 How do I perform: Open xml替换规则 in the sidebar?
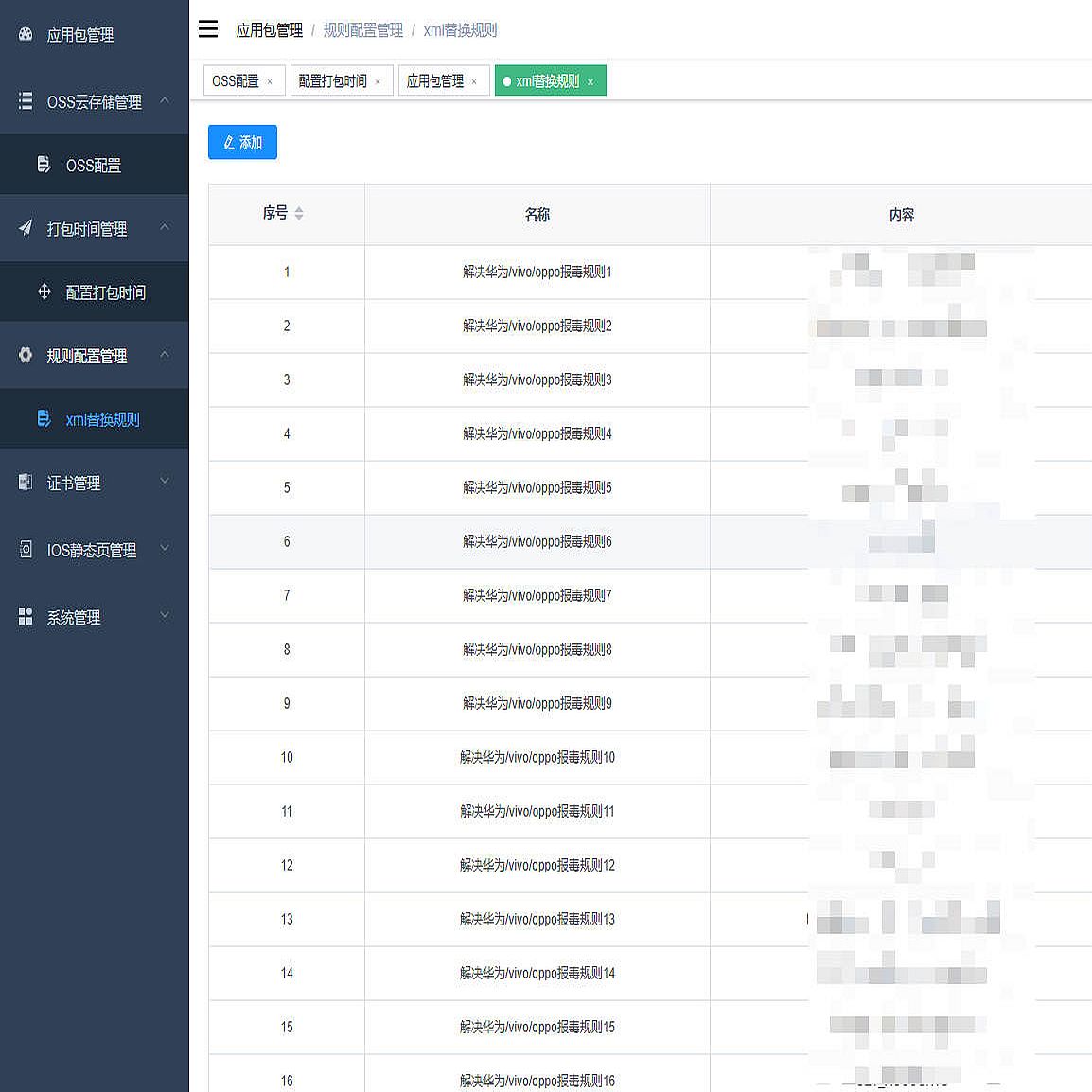102,419
